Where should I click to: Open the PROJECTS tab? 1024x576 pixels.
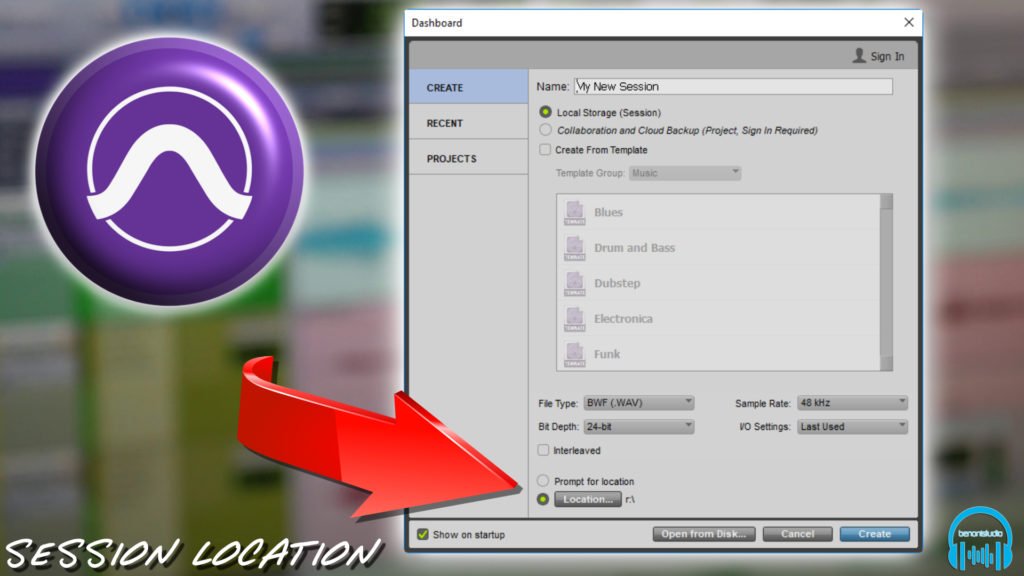469,159
